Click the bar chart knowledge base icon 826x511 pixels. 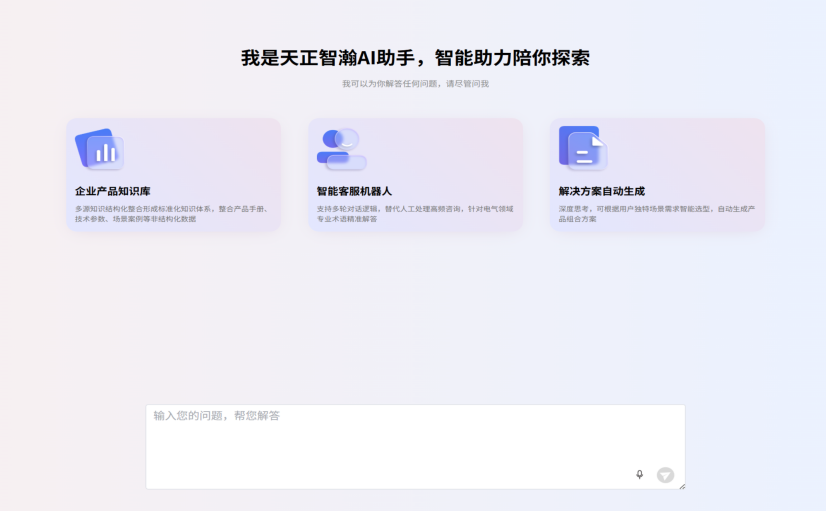[x=99, y=149]
